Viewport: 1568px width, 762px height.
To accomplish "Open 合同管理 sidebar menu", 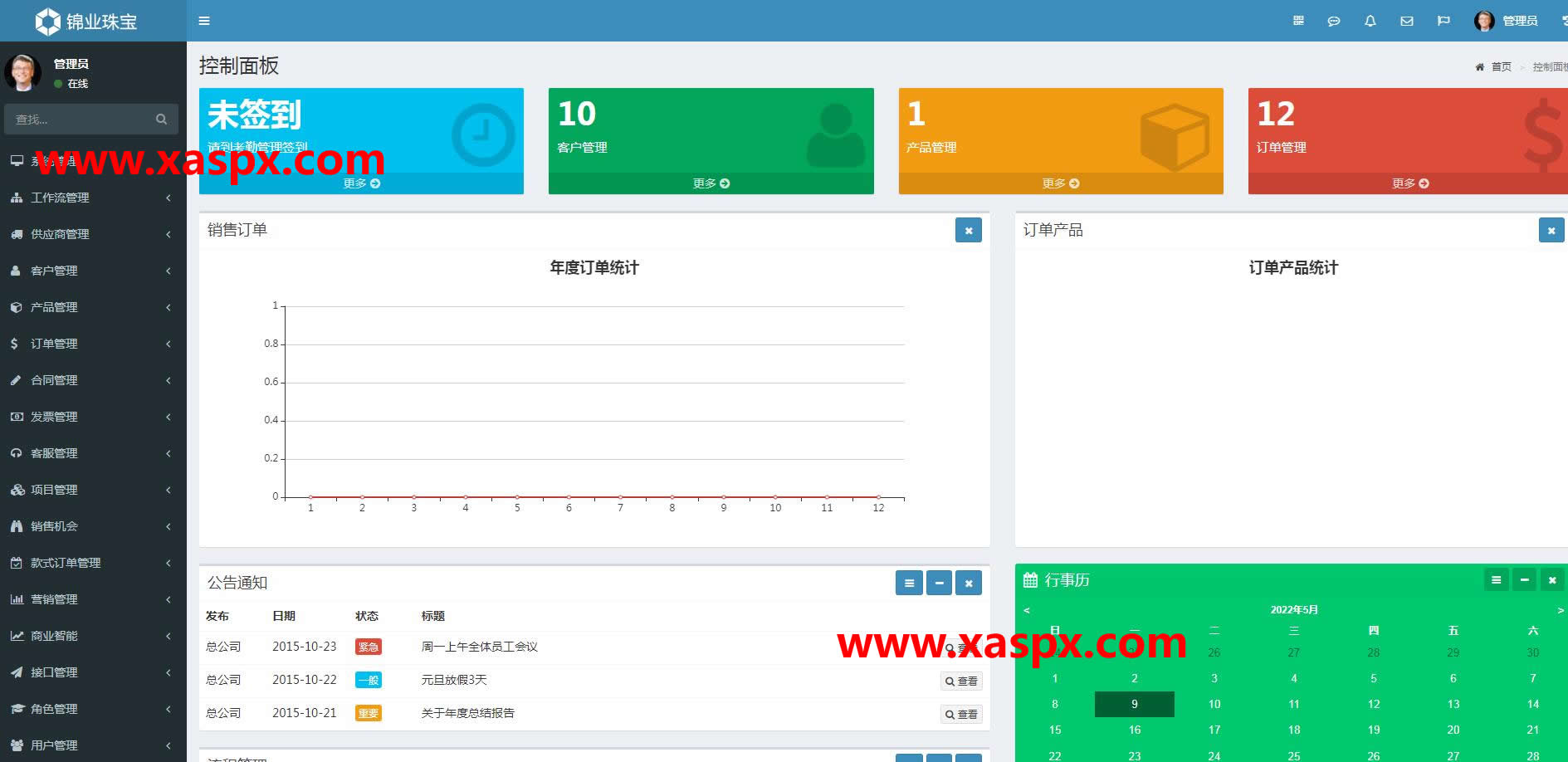I will click(91, 380).
